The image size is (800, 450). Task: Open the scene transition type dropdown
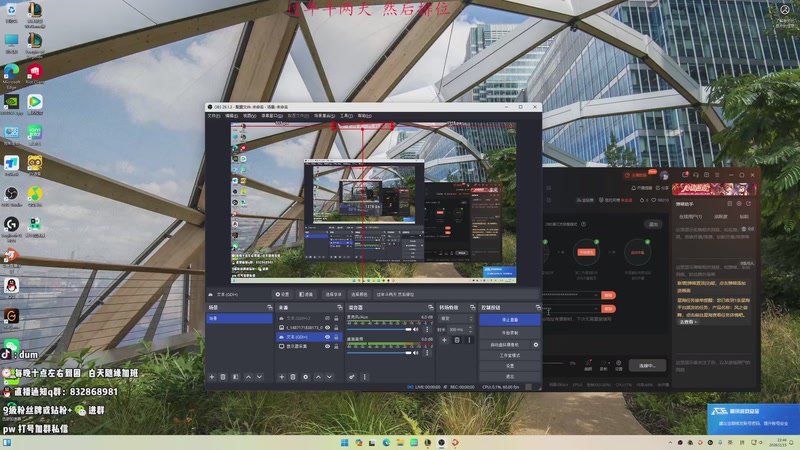click(x=456, y=318)
